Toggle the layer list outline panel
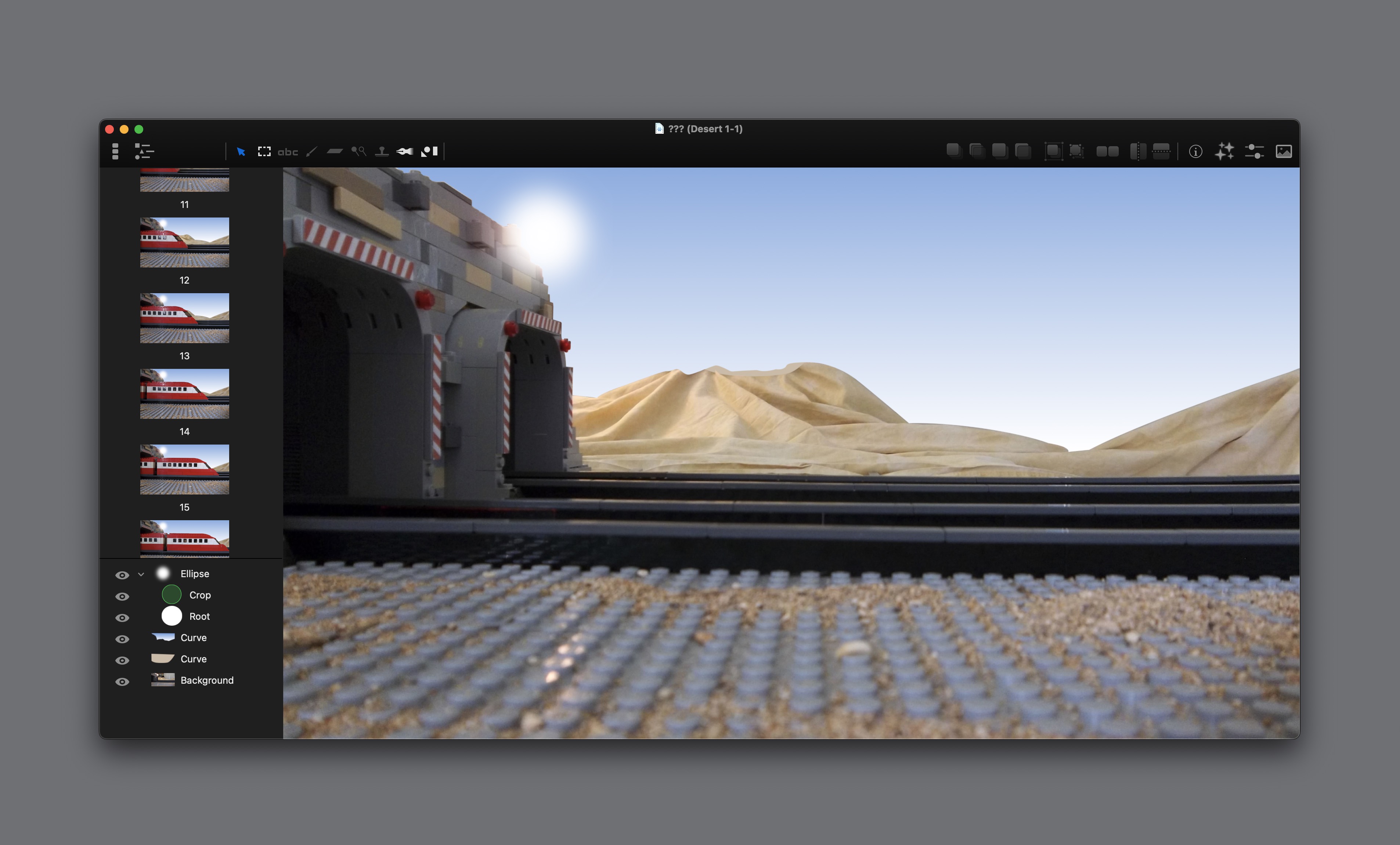The image size is (1400, 845). (144, 152)
